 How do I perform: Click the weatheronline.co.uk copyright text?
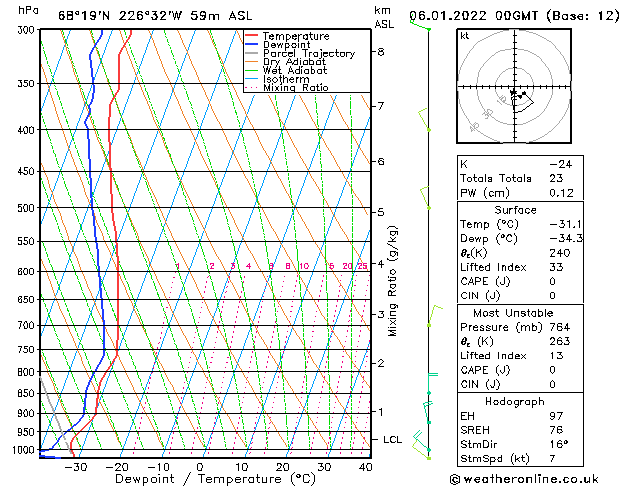524,479
